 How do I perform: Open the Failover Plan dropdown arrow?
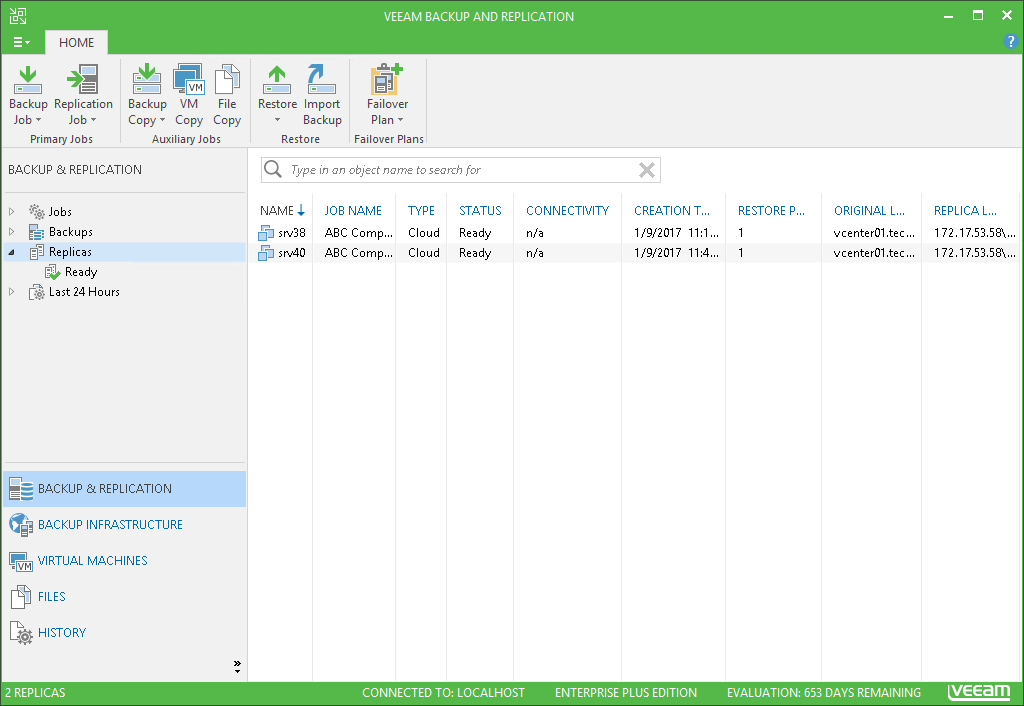[x=400, y=120]
